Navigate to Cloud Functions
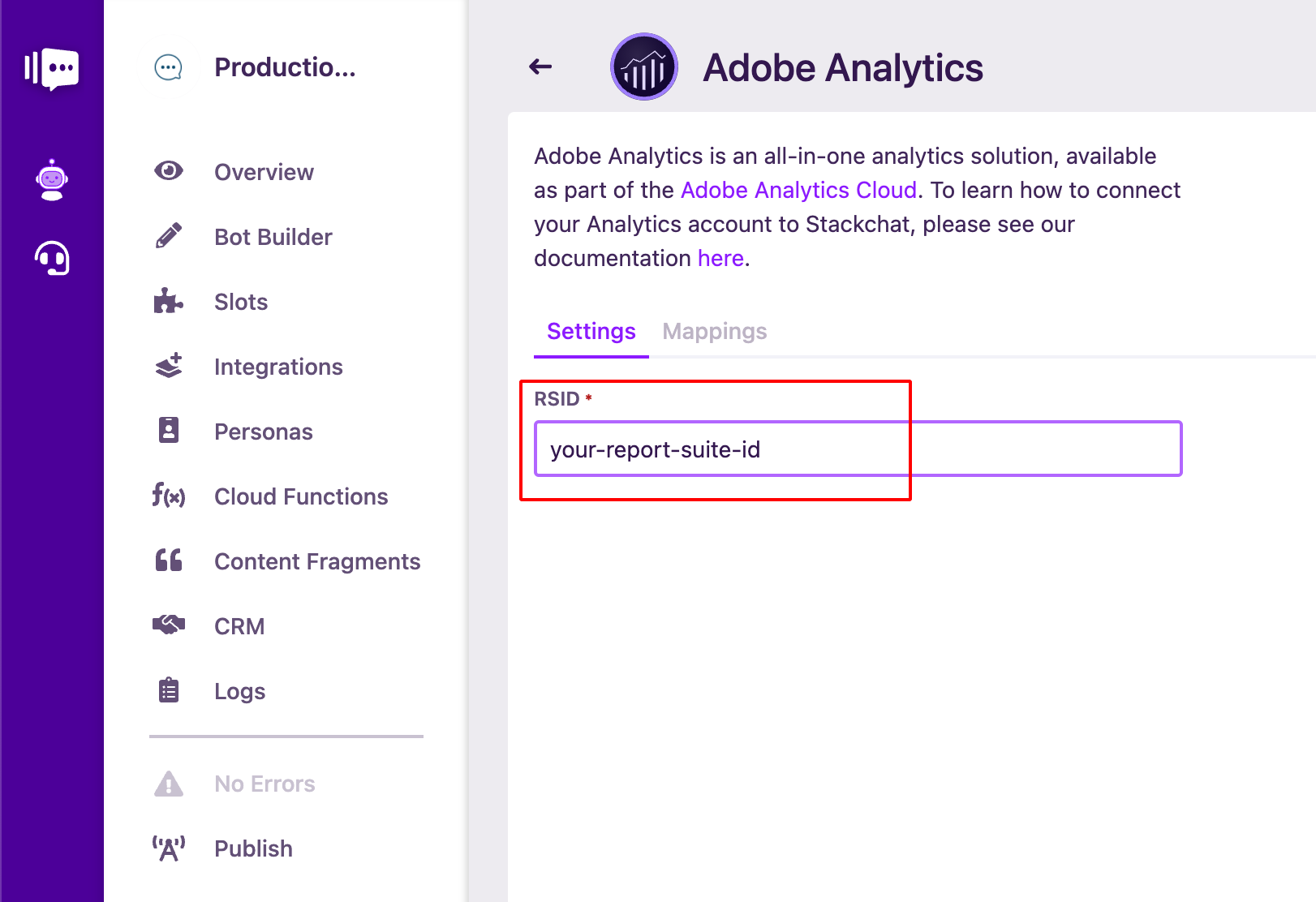 point(301,496)
